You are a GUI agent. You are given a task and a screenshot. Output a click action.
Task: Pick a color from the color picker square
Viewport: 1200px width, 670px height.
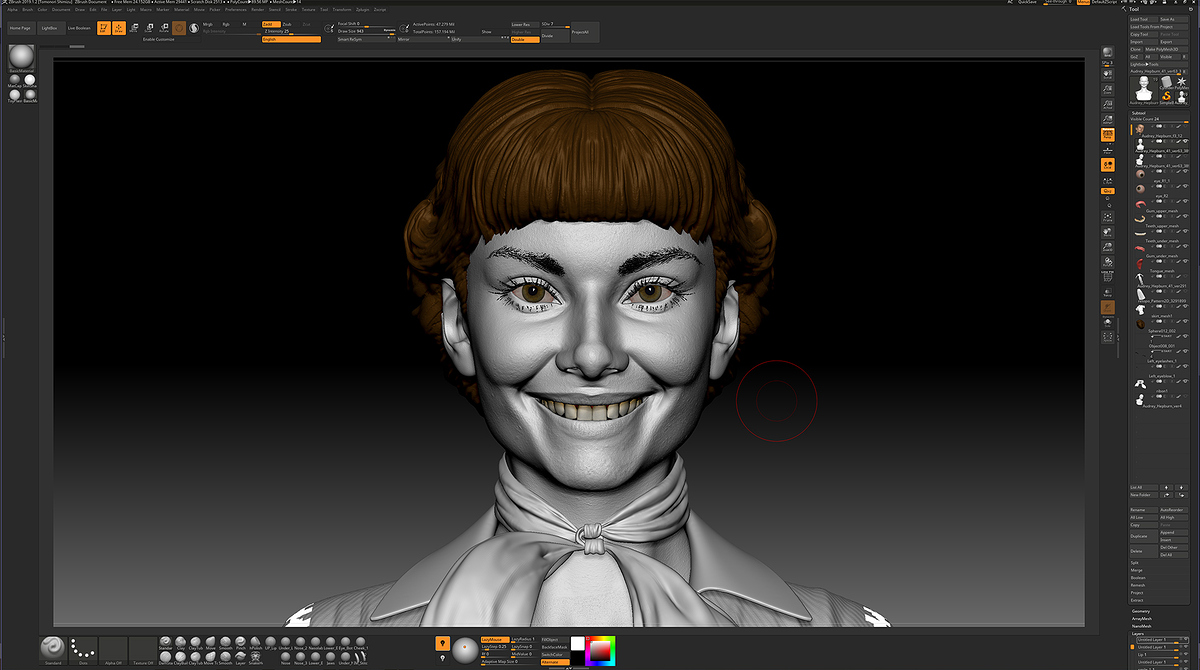(x=600, y=650)
